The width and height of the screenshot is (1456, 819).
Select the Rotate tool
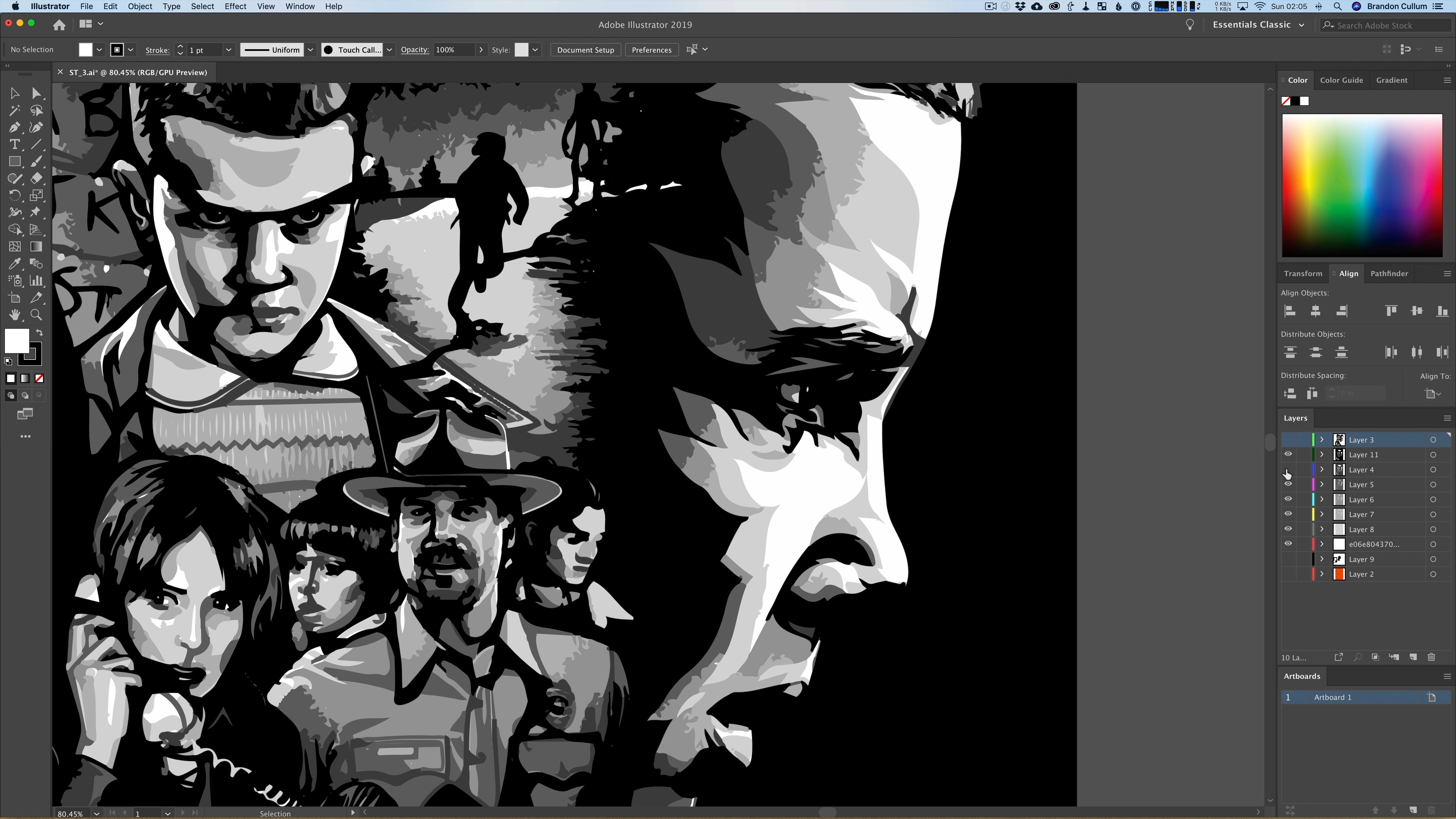(15, 196)
